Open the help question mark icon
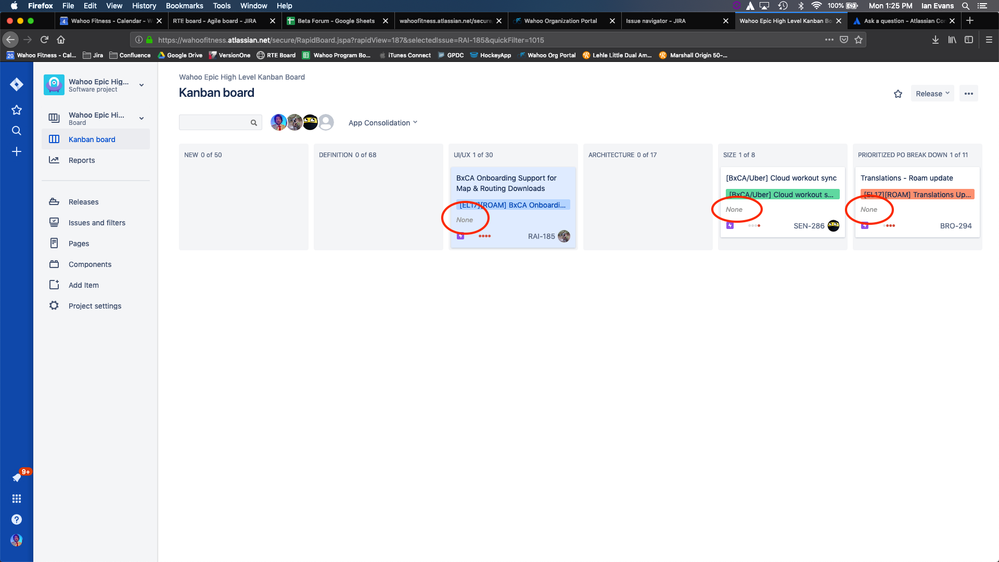The width and height of the screenshot is (999, 562). pyautogui.click(x=17, y=519)
